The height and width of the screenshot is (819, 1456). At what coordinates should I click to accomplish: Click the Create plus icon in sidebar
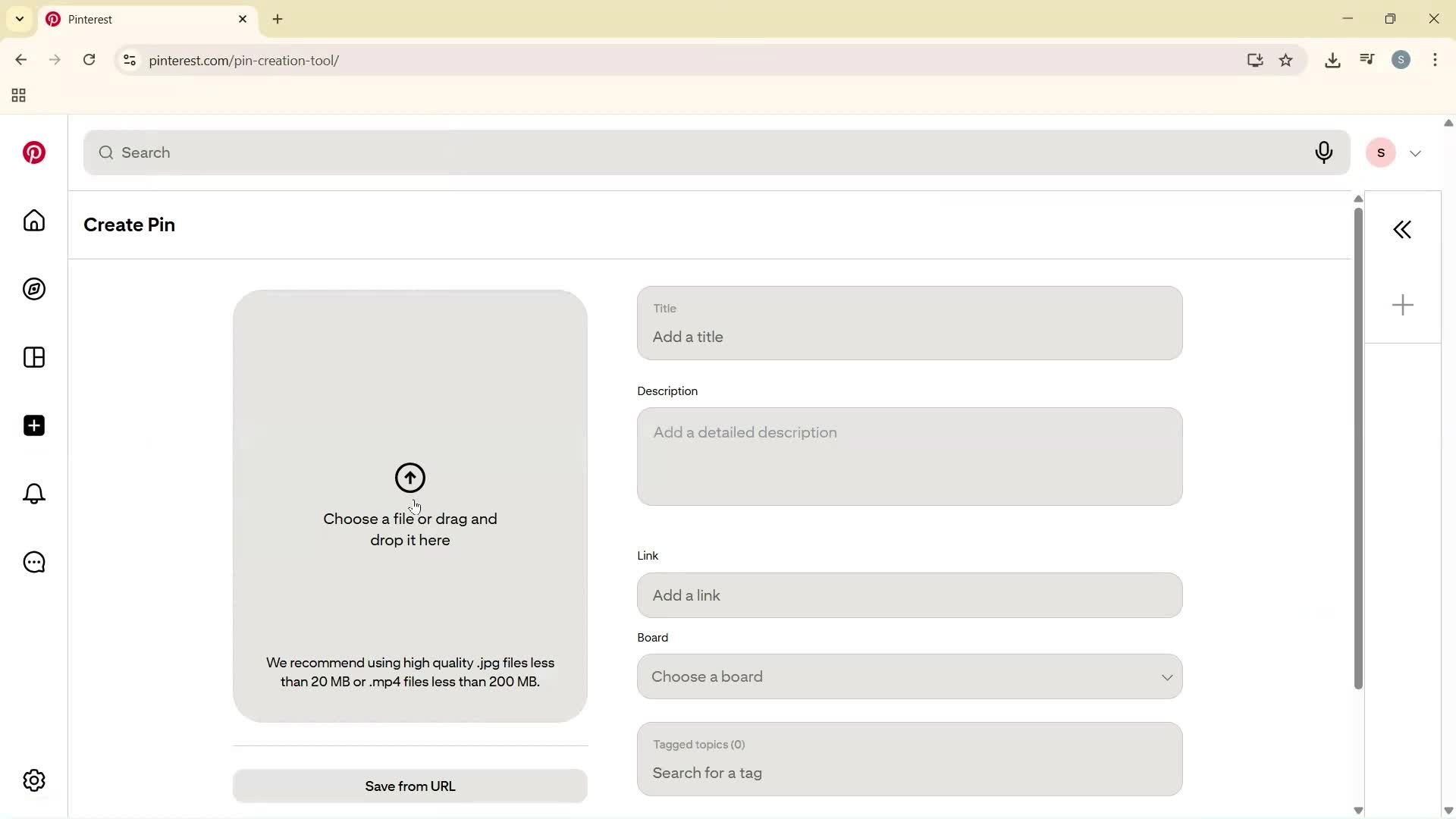pos(33,425)
